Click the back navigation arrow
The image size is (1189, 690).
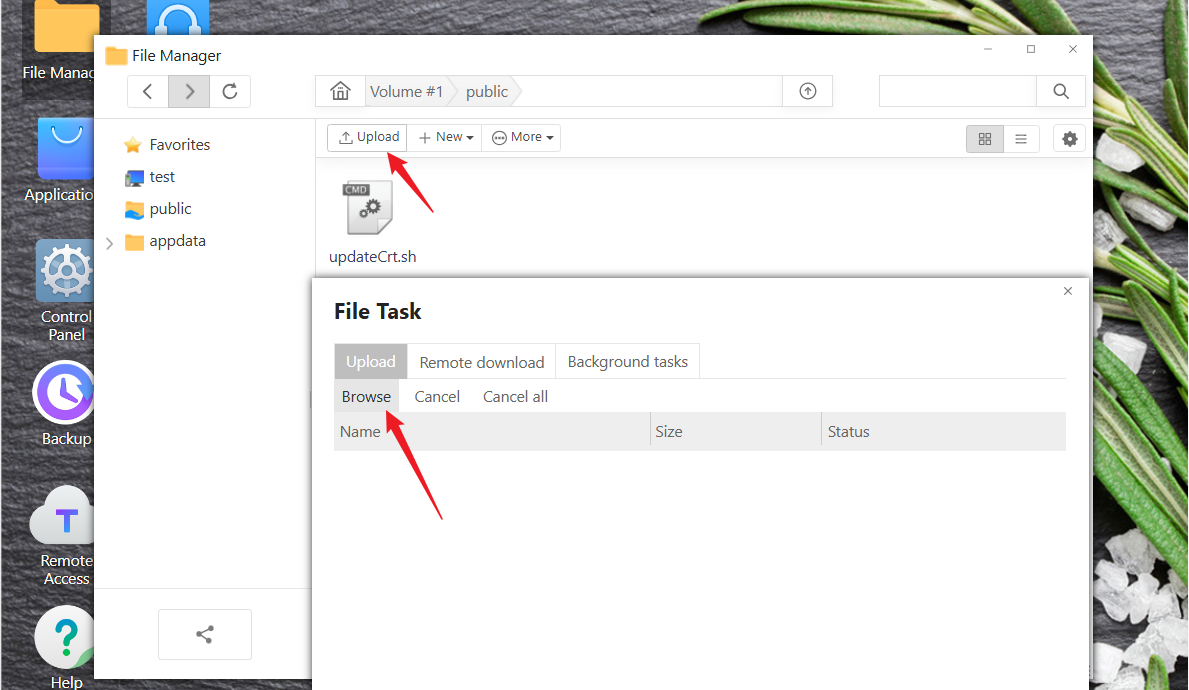pos(148,92)
